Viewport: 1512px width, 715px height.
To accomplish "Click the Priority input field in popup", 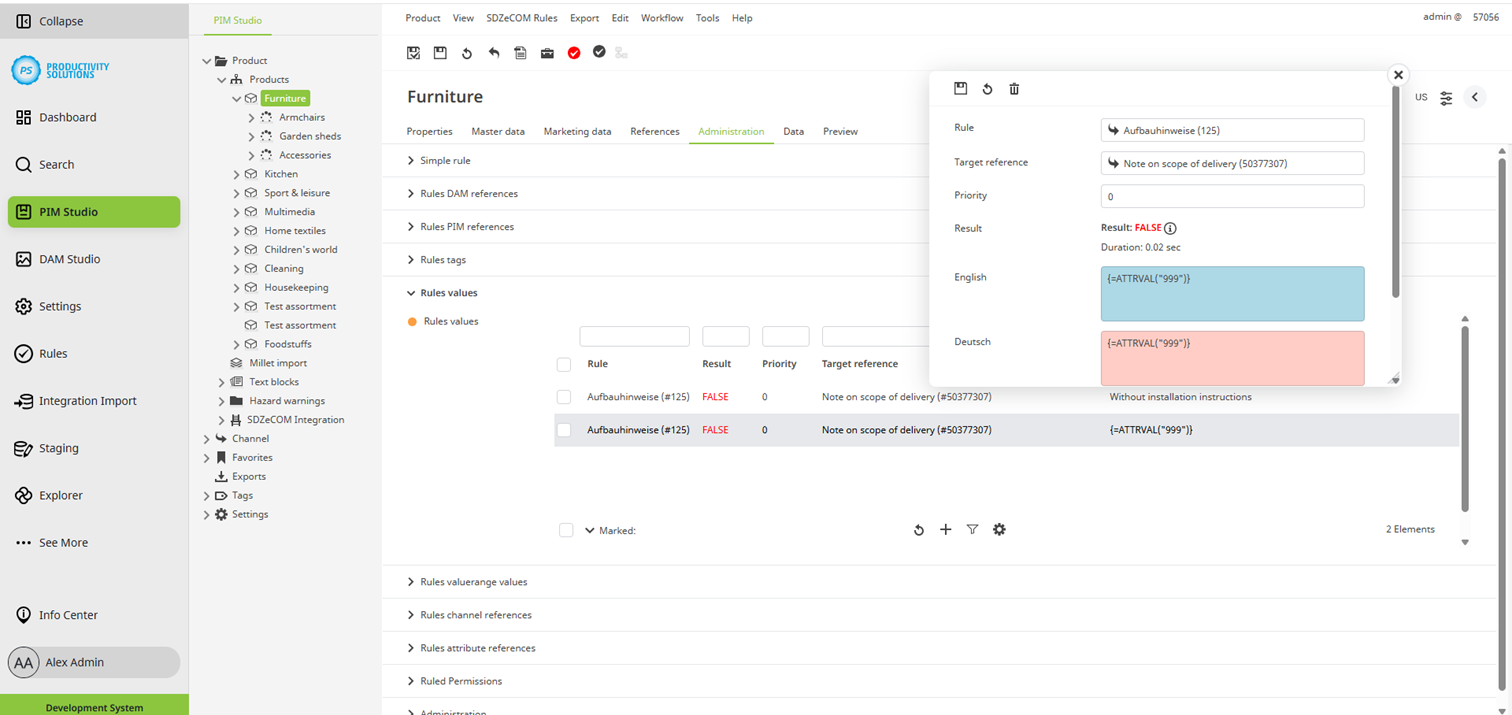I will [1232, 197].
